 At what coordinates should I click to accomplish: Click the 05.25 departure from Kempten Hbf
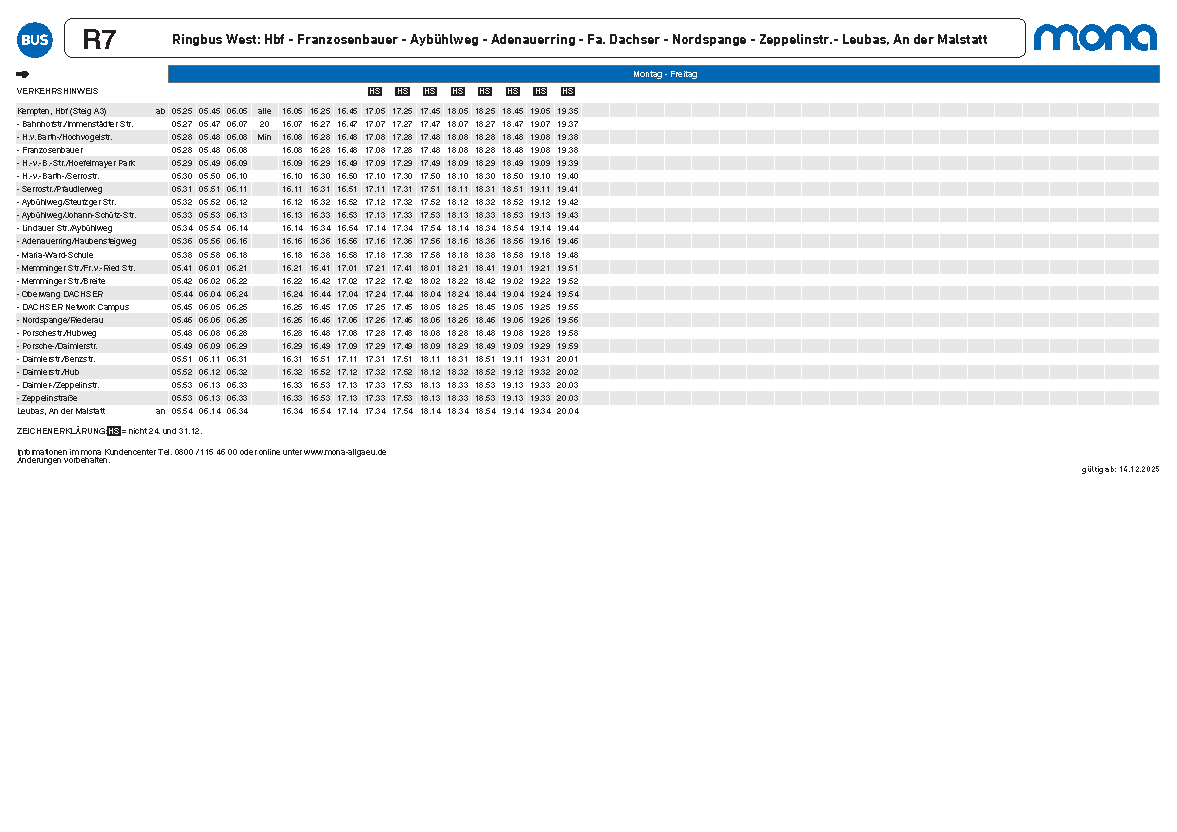pyautogui.click(x=181, y=111)
